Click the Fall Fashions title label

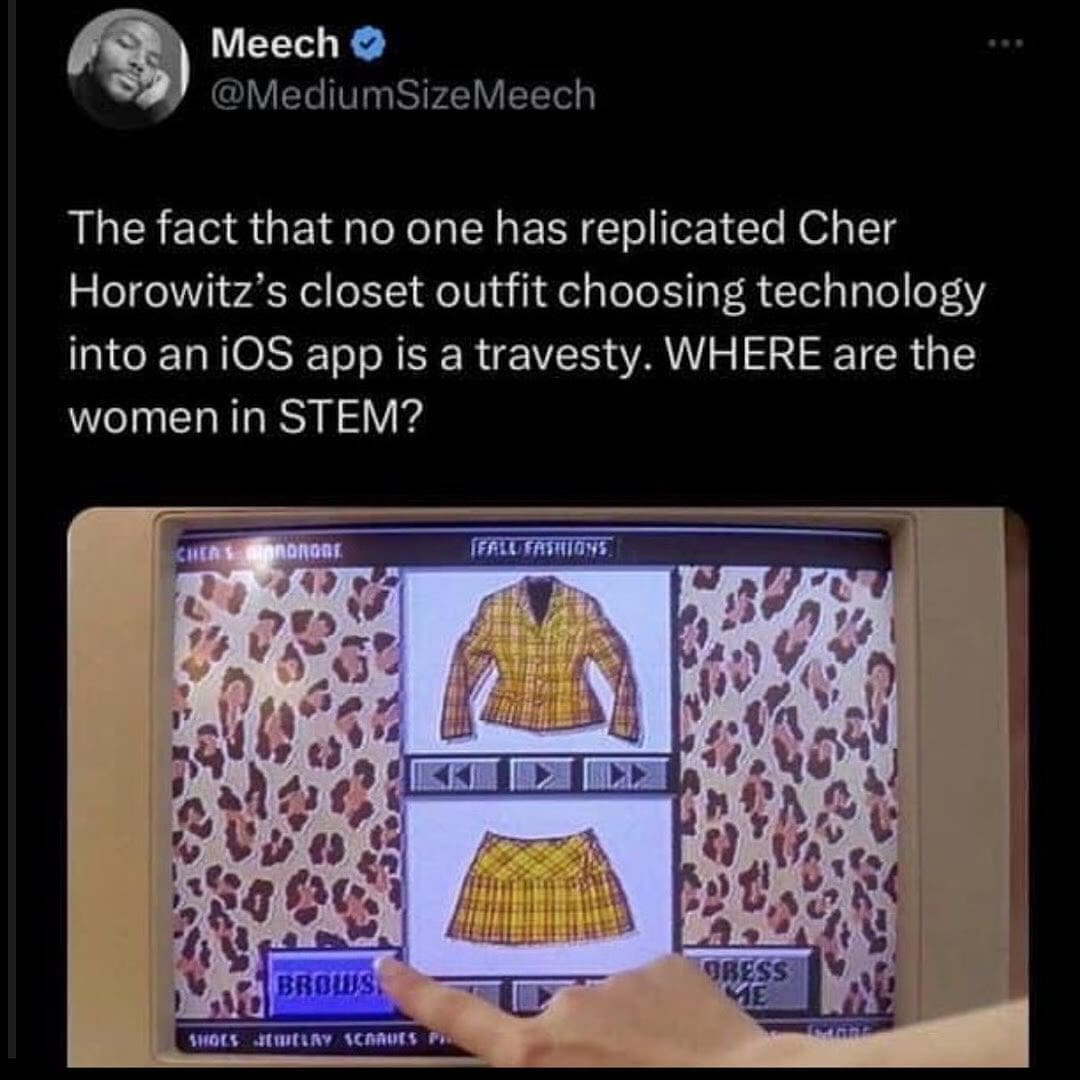pyautogui.click(x=543, y=549)
